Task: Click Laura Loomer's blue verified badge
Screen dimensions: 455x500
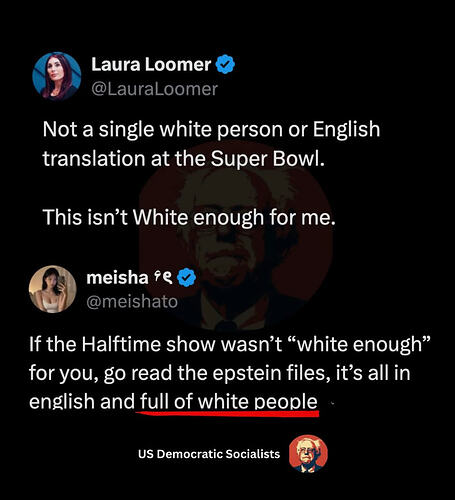Action: [226, 64]
